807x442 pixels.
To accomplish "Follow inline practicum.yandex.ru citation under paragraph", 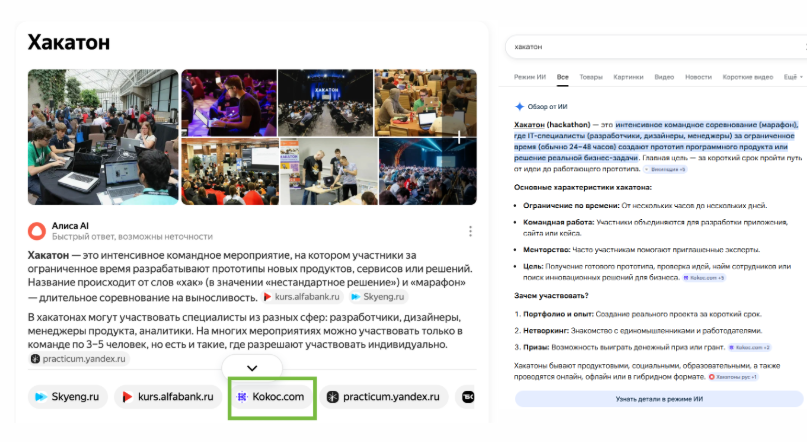I will tap(79, 359).
